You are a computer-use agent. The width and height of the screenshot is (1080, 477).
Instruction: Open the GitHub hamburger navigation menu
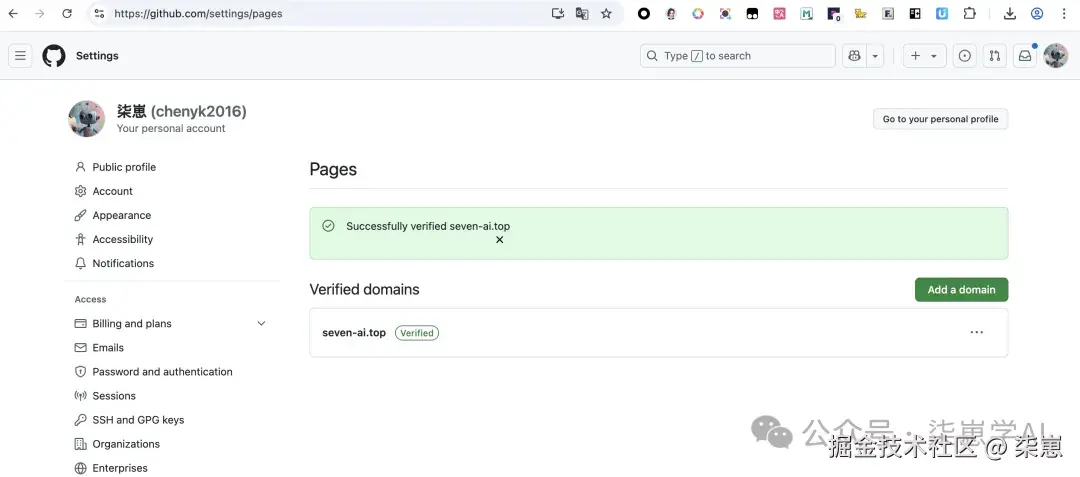point(20,56)
